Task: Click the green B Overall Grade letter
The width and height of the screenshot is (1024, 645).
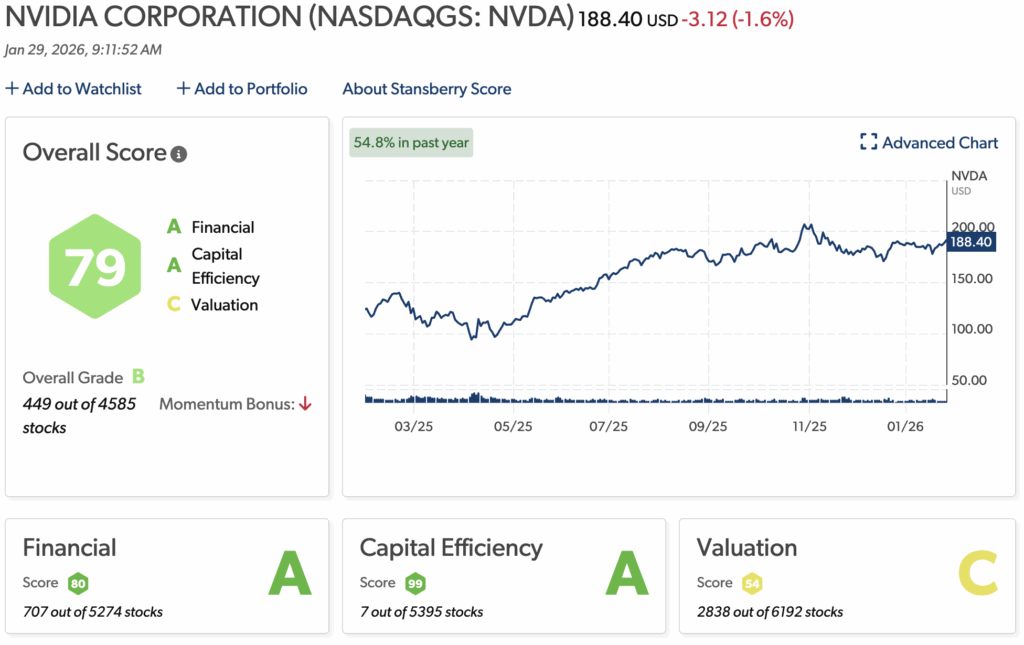Action: 138,377
